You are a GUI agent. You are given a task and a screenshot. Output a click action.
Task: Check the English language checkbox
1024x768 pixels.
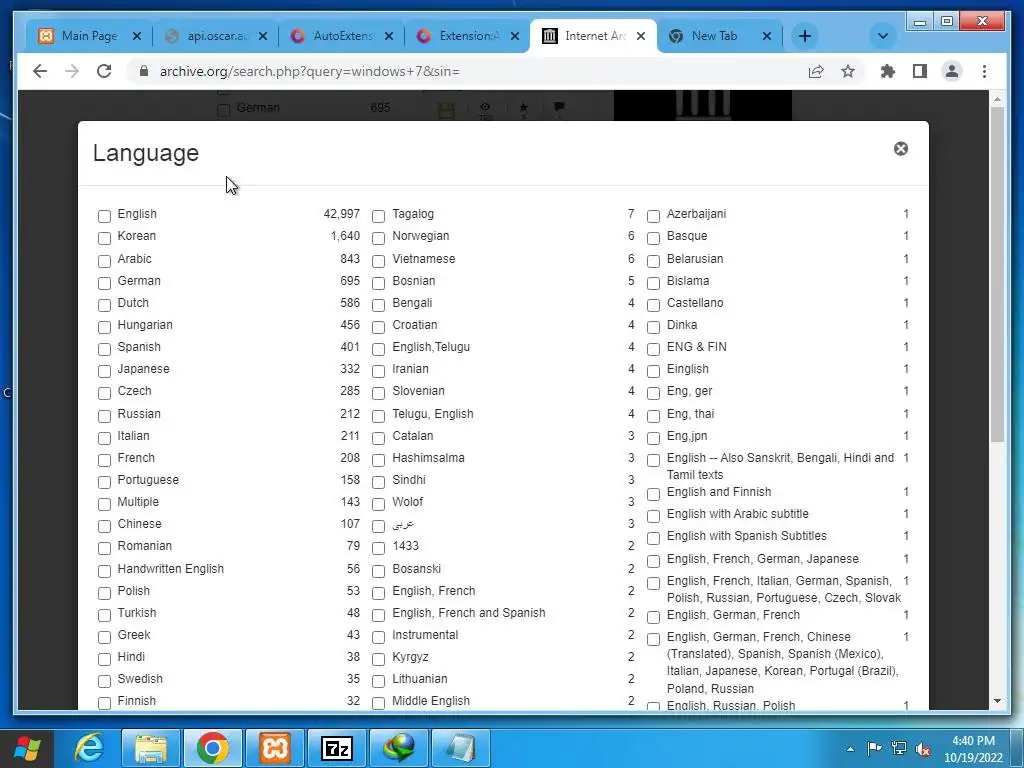(104, 216)
